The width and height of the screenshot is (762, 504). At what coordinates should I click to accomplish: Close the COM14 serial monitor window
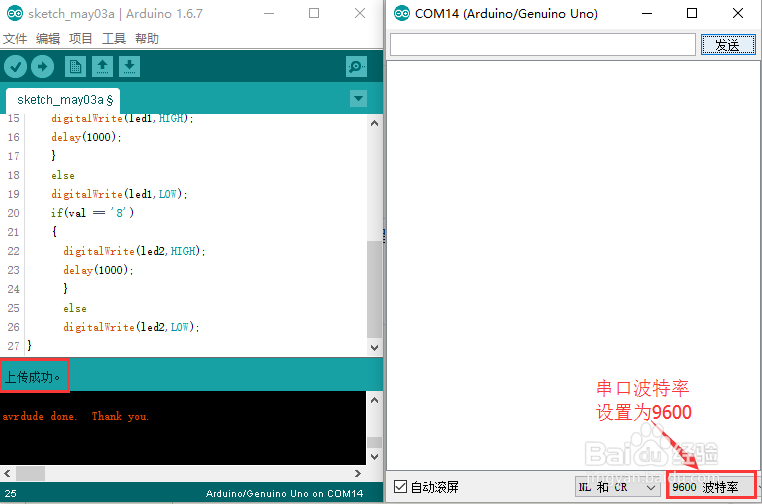738,14
